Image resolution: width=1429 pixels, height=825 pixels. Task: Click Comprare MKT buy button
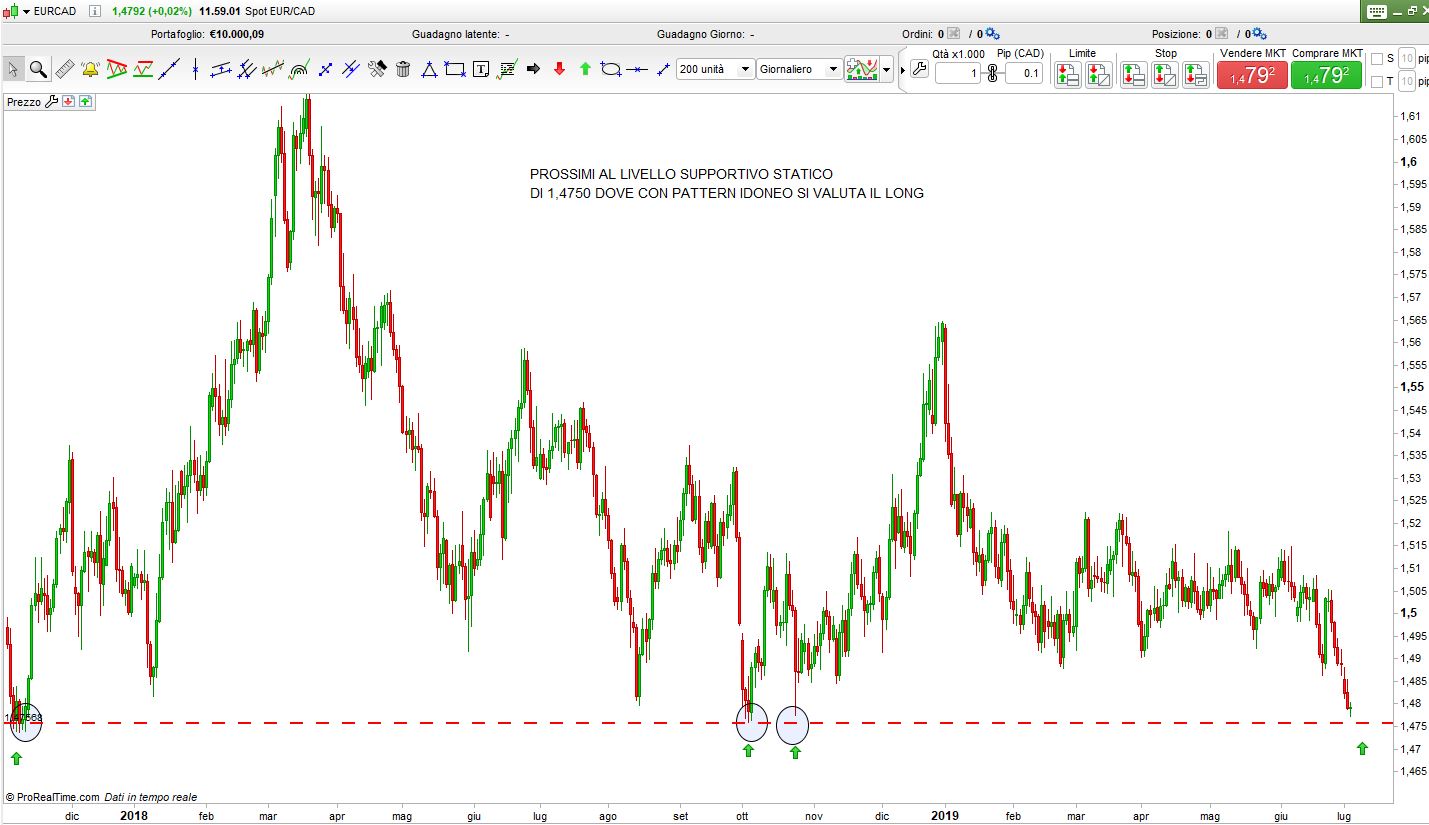tap(1326, 75)
